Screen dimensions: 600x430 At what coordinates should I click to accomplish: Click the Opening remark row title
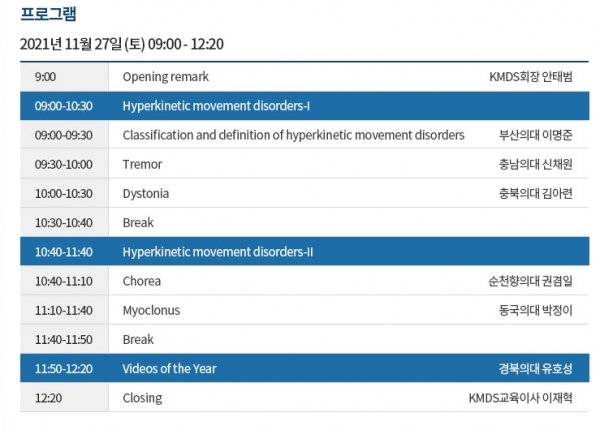click(165, 76)
